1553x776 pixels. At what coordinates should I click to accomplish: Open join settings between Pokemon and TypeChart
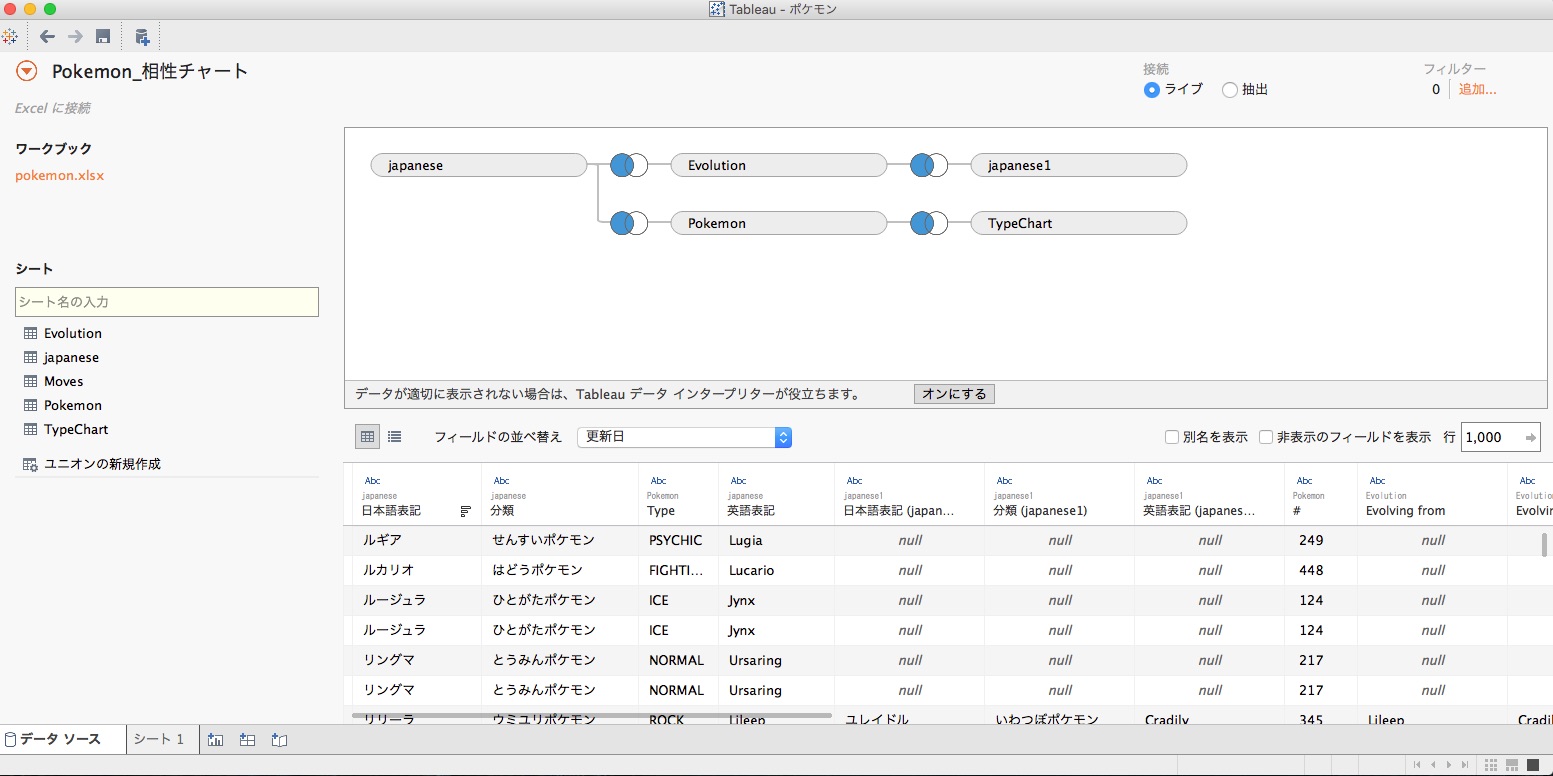tap(929, 223)
